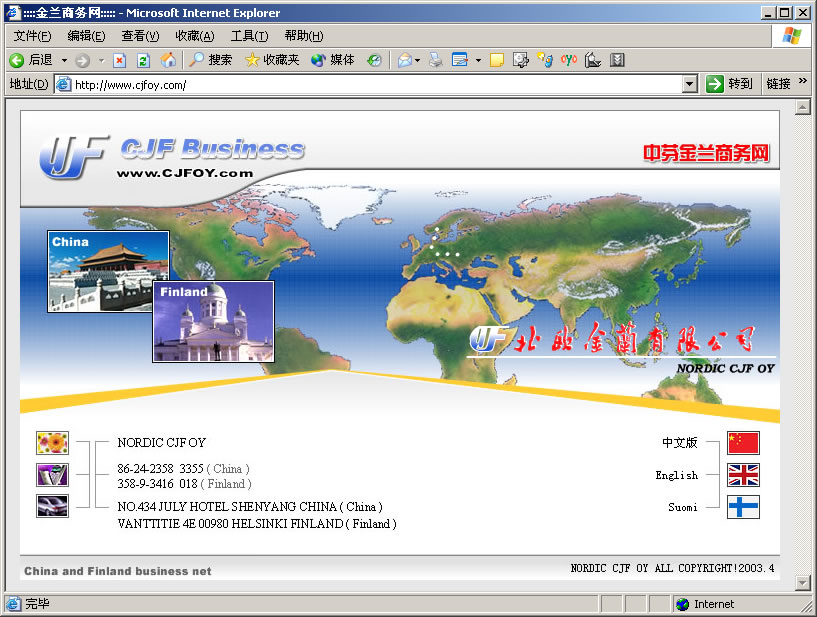Viewport: 817px width, 617px height.
Task: Click the UK flag icon
Action: coord(744,475)
